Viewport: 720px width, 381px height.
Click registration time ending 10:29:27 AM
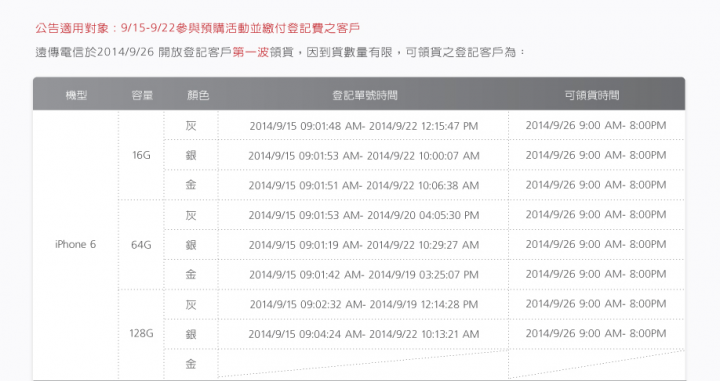364,245
